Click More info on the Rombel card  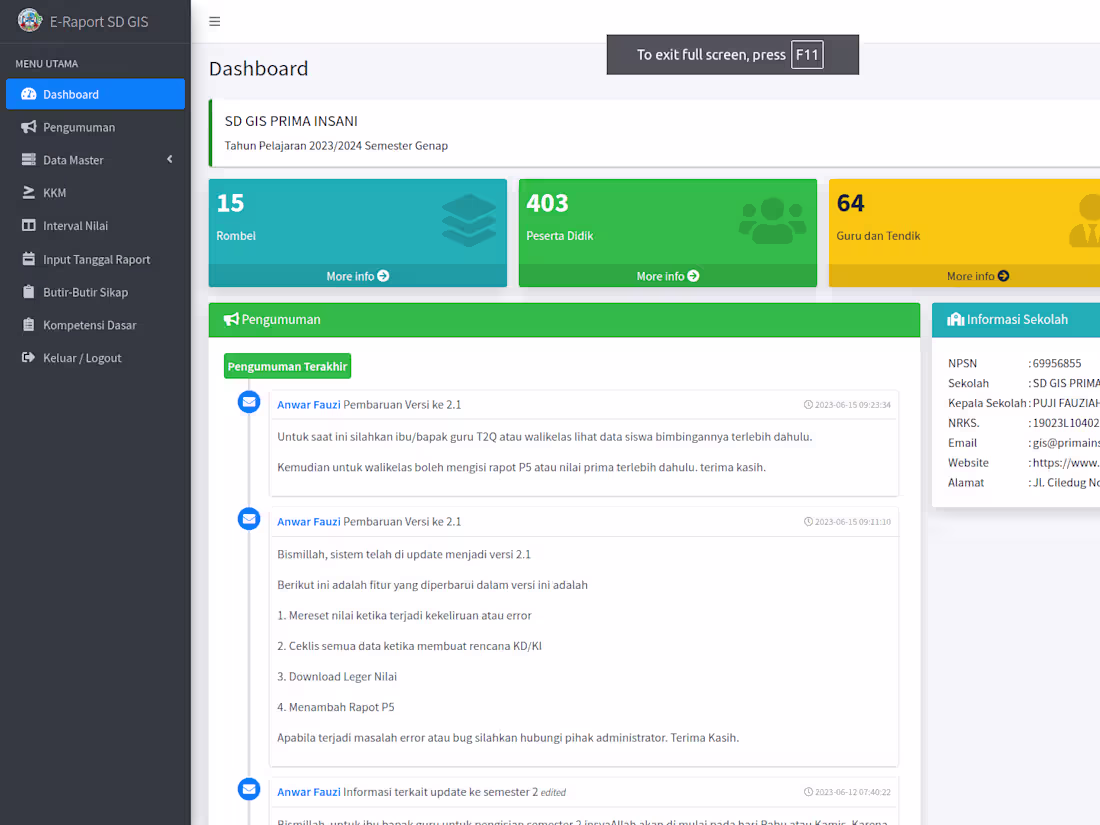click(358, 276)
